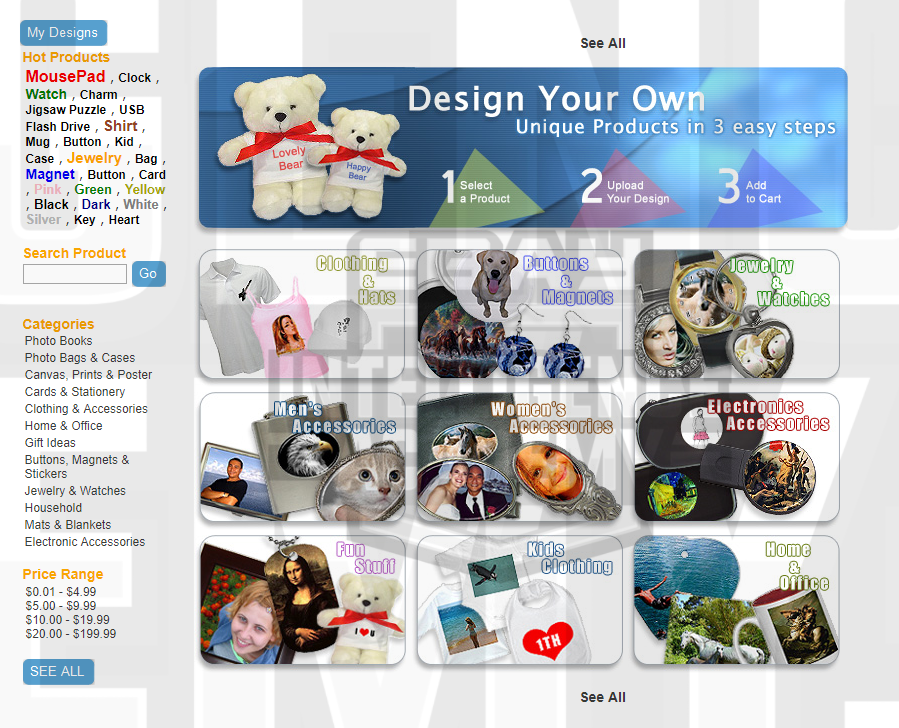Open the Home & Office tile
Image resolution: width=899 pixels, height=728 pixels.
pyautogui.click(x=736, y=600)
